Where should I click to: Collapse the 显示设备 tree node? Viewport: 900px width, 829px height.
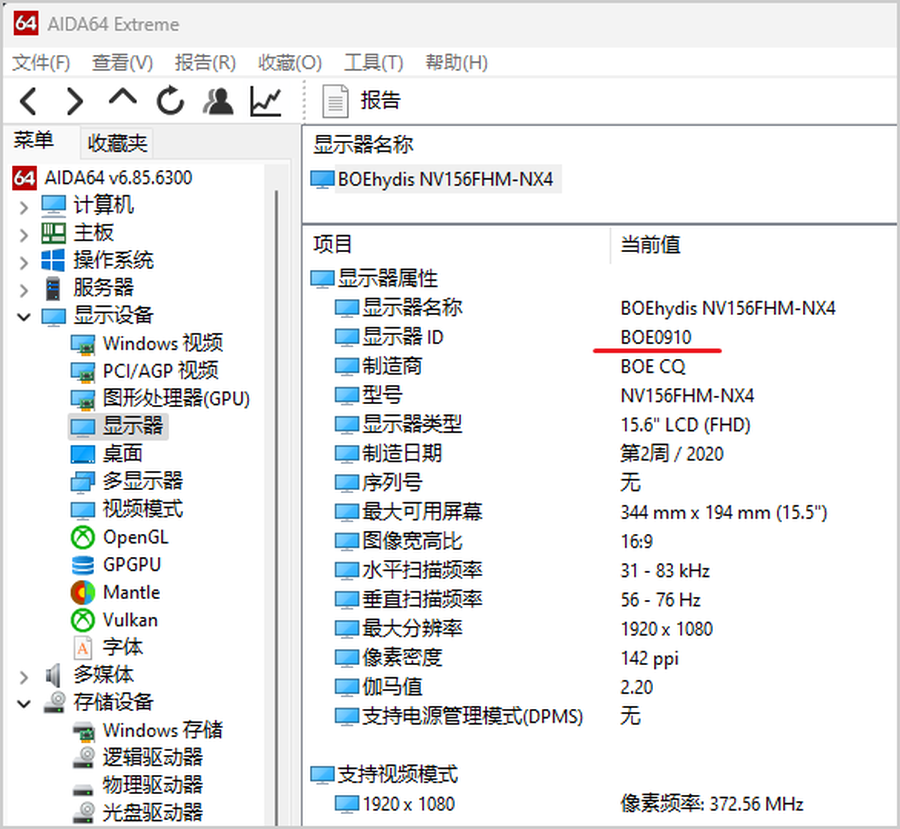24,316
